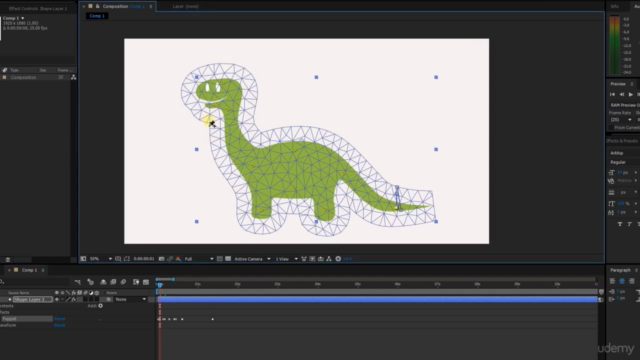The image size is (640, 360).
Task: Click the timeline button icon in viewer
Action: pos(321,259)
